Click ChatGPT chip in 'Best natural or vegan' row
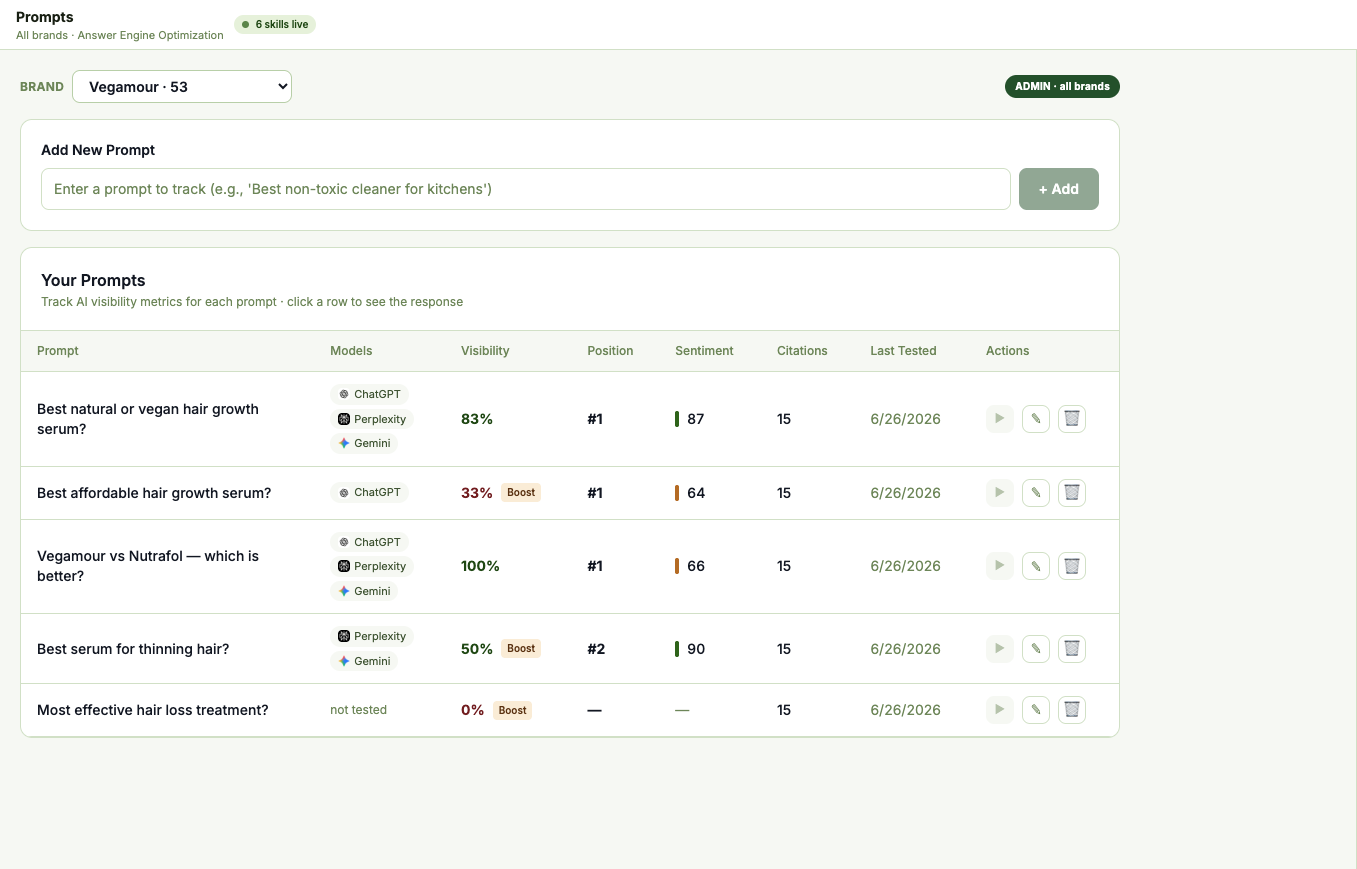The width and height of the screenshot is (1357, 869). coord(369,394)
